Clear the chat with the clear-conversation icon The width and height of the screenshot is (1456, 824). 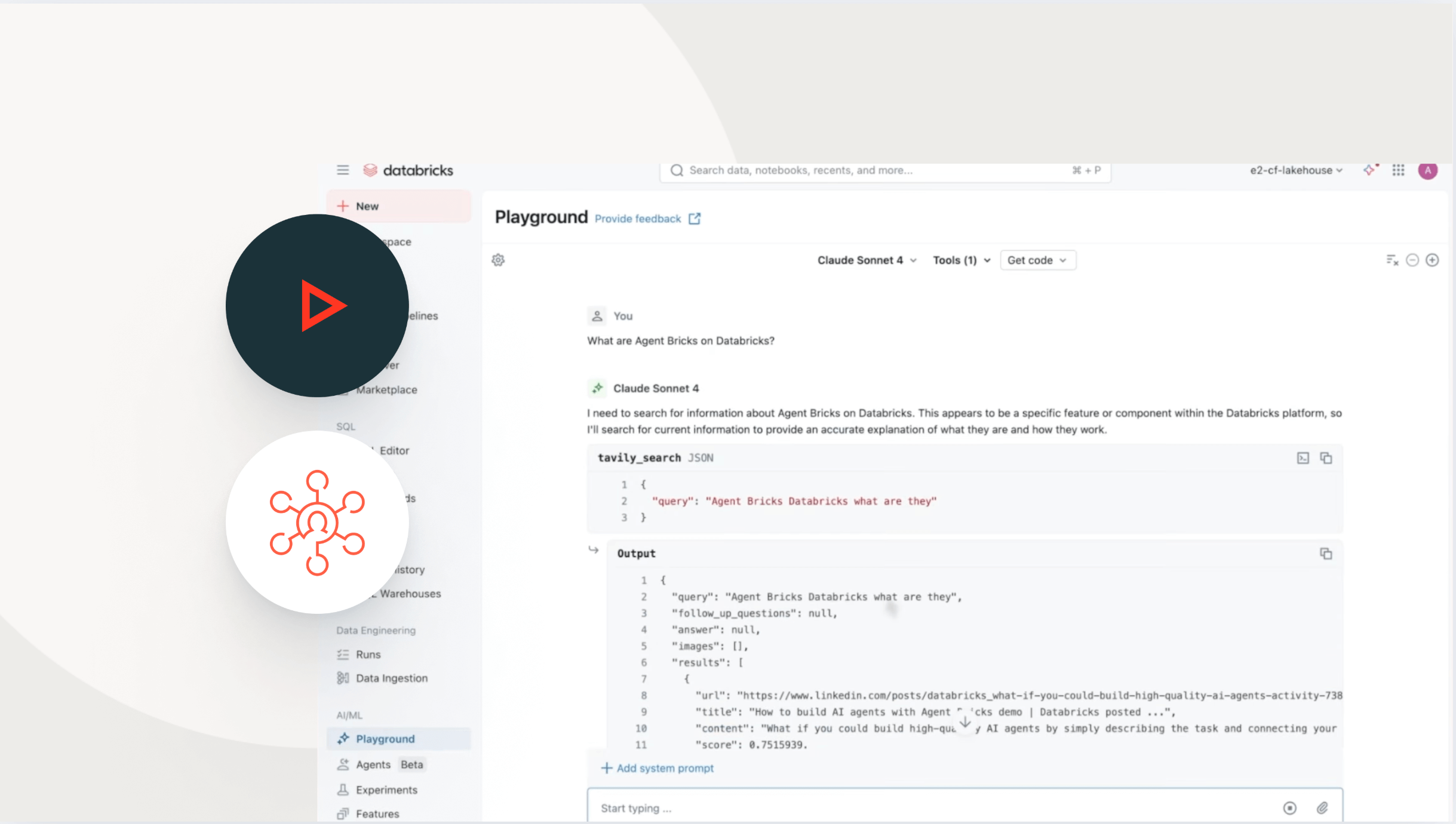coord(1392,260)
